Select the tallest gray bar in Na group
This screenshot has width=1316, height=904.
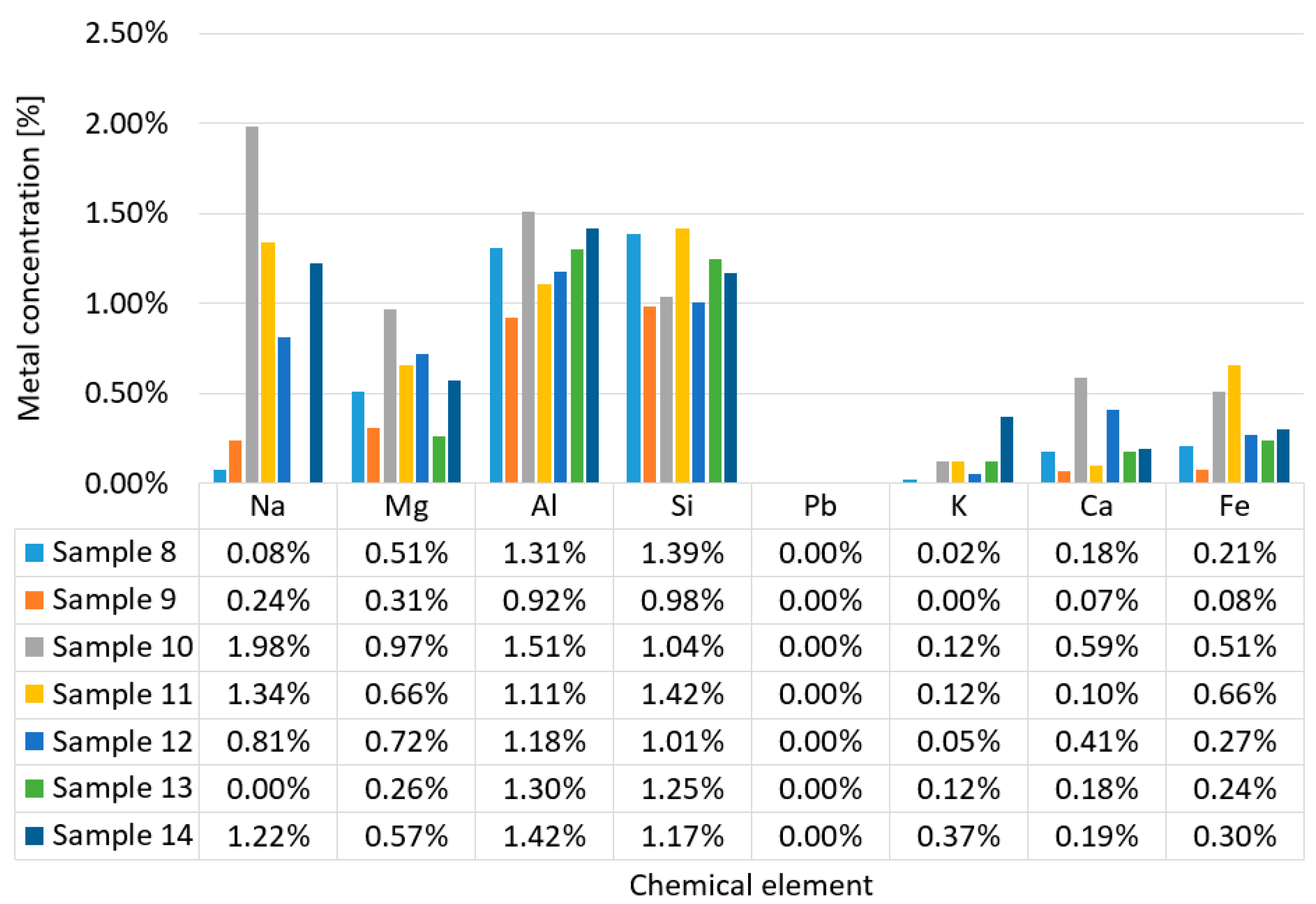coord(251,306)
